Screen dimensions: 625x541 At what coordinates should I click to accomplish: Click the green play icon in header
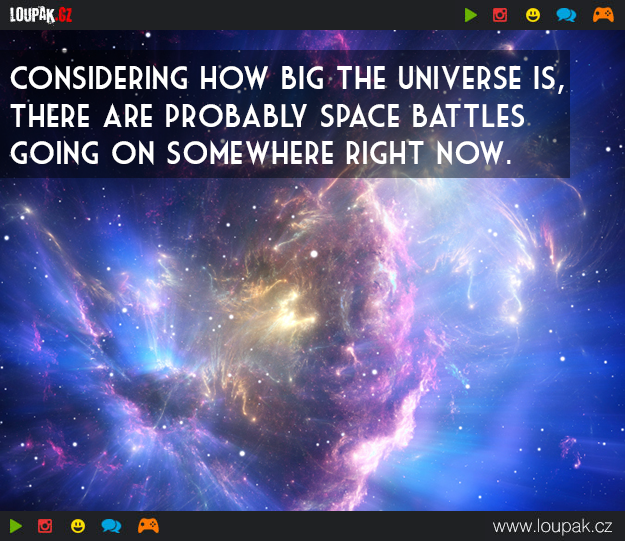471,15
